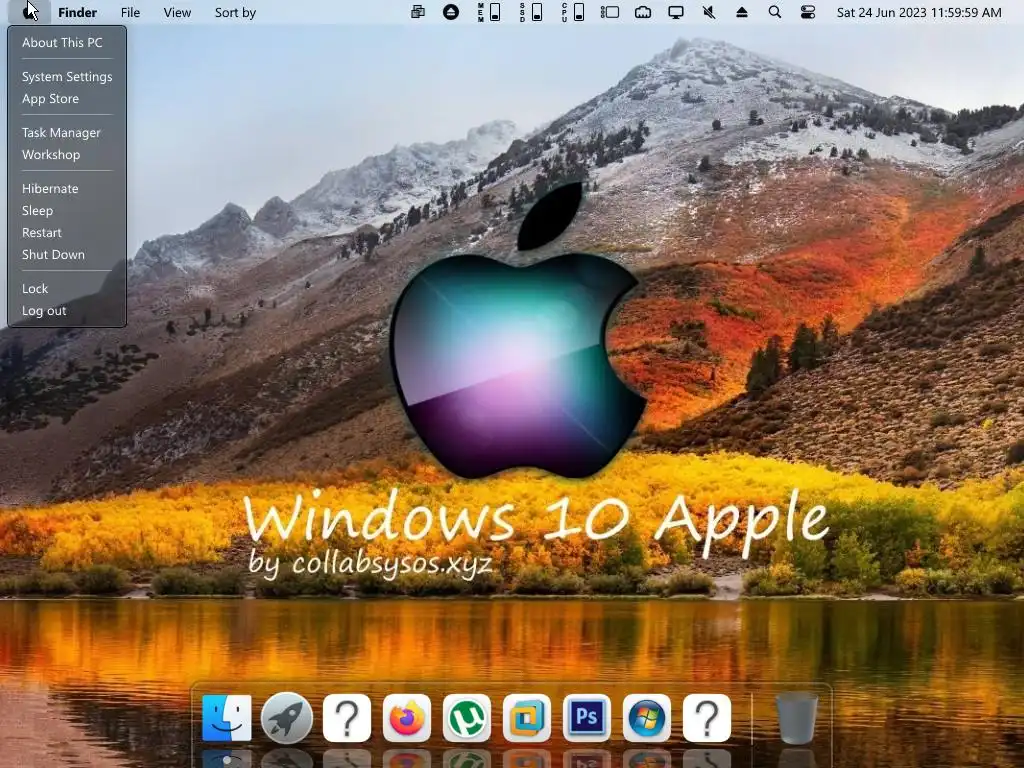Screen dimensions: 1024x768
Task: Open the VMware icon in the dock
Action: [527, 718]
